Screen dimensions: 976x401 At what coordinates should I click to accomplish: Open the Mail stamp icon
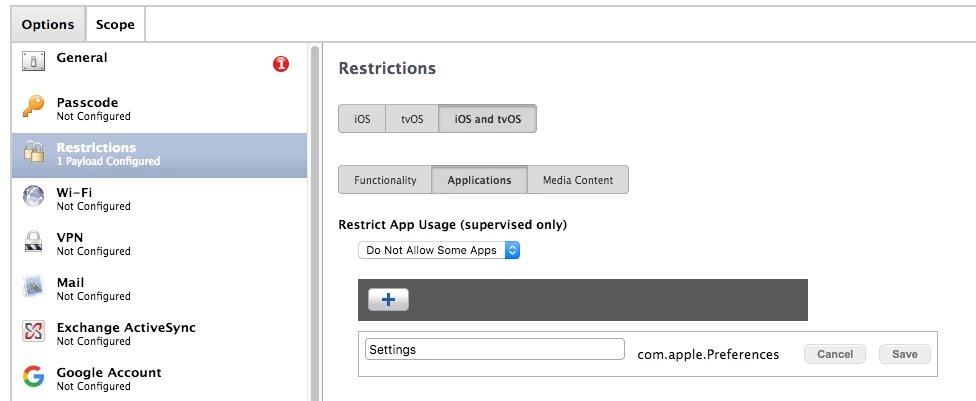pos(34,286)
